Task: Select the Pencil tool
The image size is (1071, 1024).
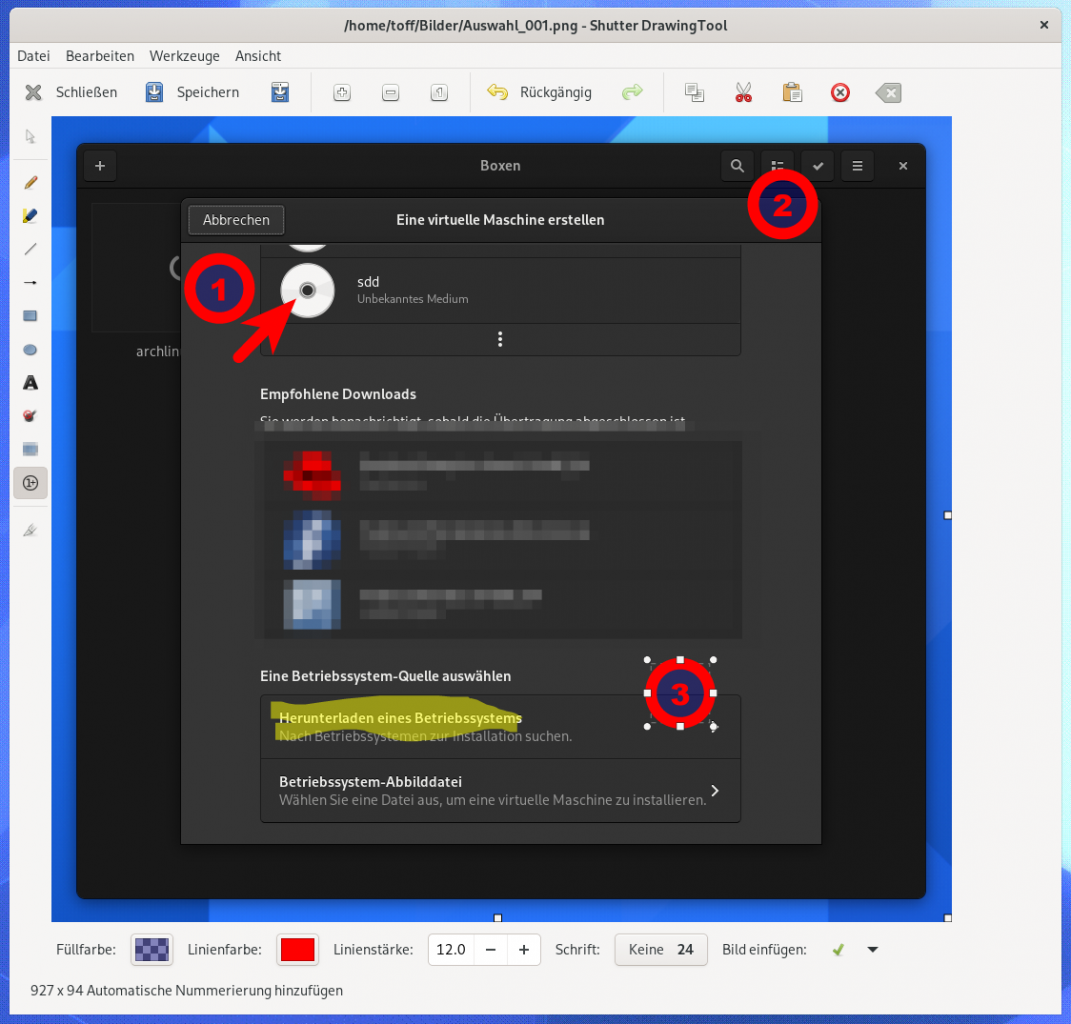Action: click(30, 181)
